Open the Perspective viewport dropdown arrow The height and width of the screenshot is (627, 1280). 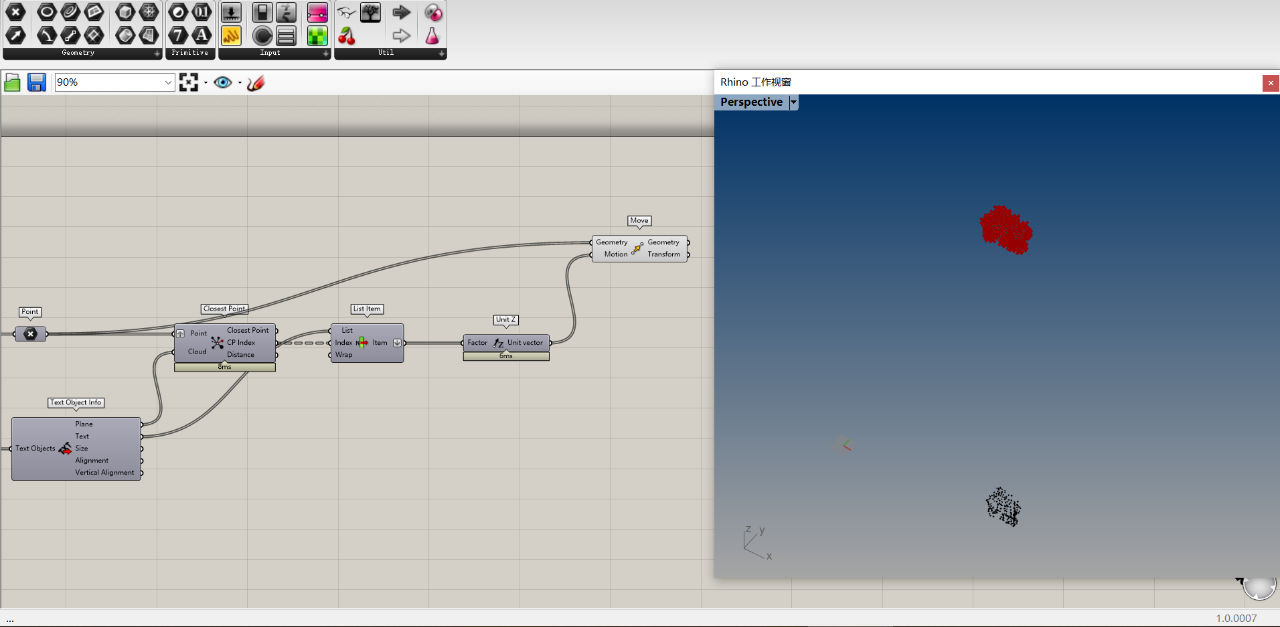tap(793, 102)
